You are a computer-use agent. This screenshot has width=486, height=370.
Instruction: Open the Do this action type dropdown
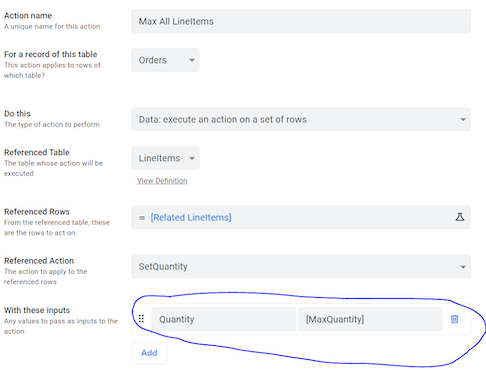click(301, 119)
